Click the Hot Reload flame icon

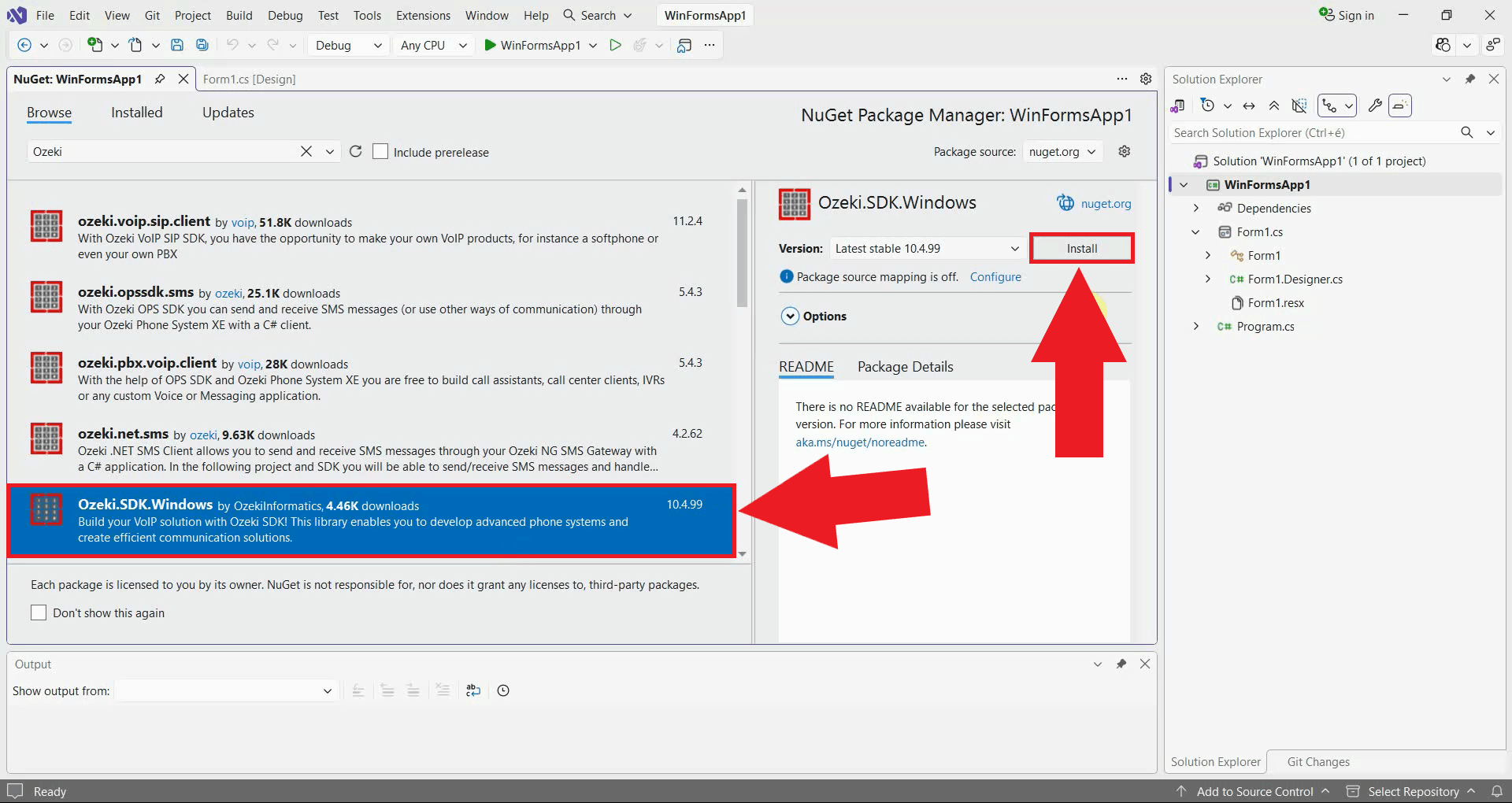coord(640,45)
